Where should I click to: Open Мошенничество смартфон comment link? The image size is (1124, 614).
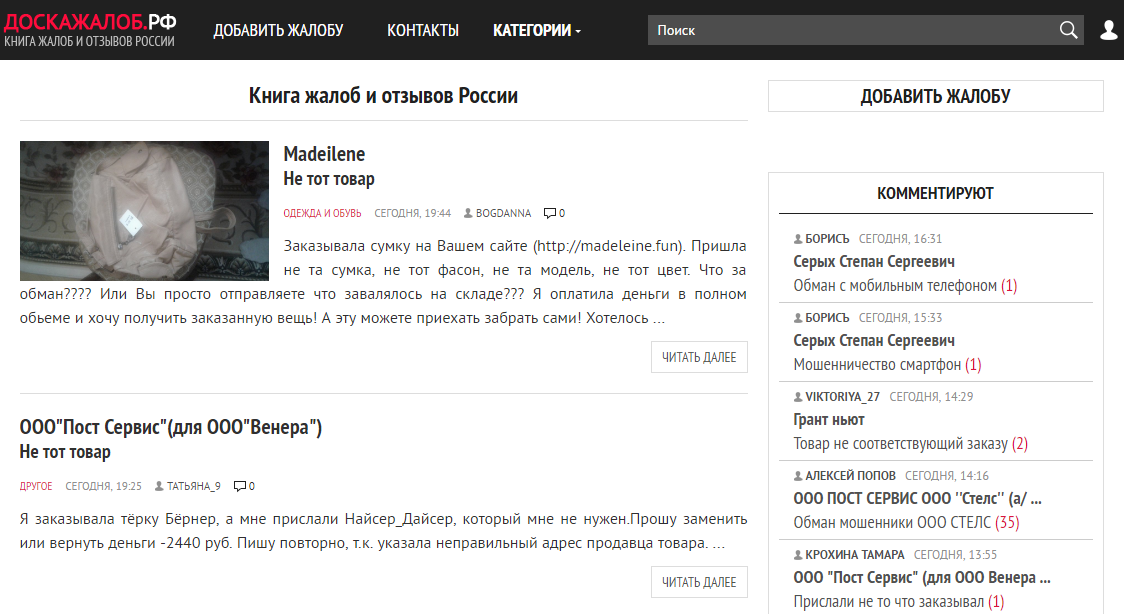coord(877,365)
